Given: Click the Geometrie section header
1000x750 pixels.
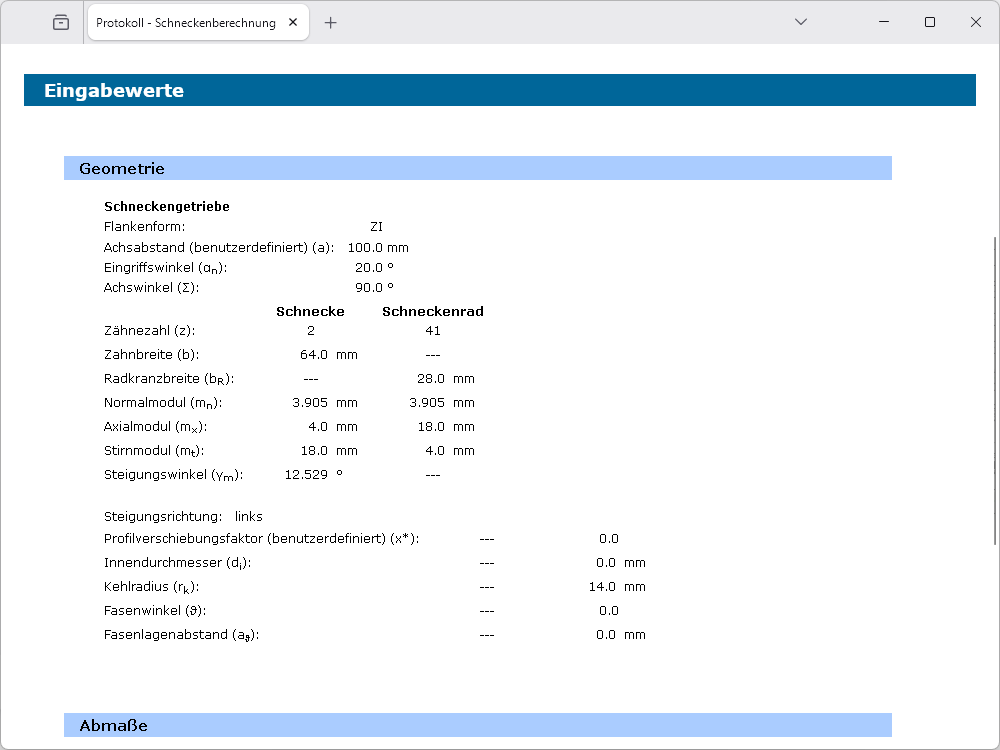Looking at the screenshot, I should pyautogui.click(x=477, y=168).
